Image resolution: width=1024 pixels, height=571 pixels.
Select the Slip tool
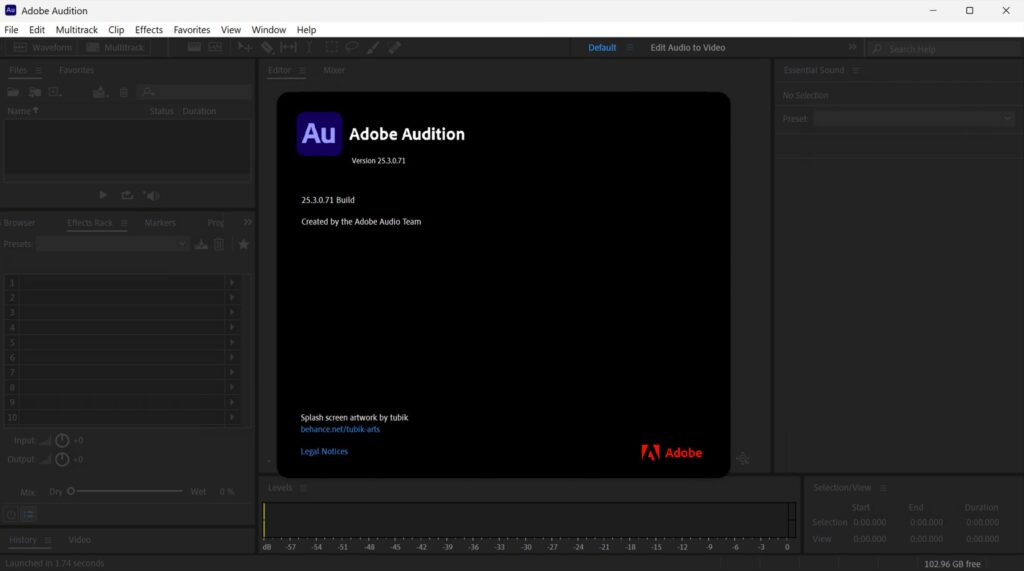pyautogui.click(x=288, y=47)
